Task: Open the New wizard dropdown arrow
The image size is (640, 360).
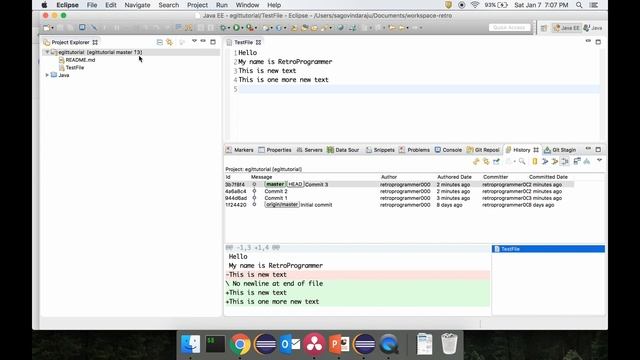Action: (x=52, y=28)
